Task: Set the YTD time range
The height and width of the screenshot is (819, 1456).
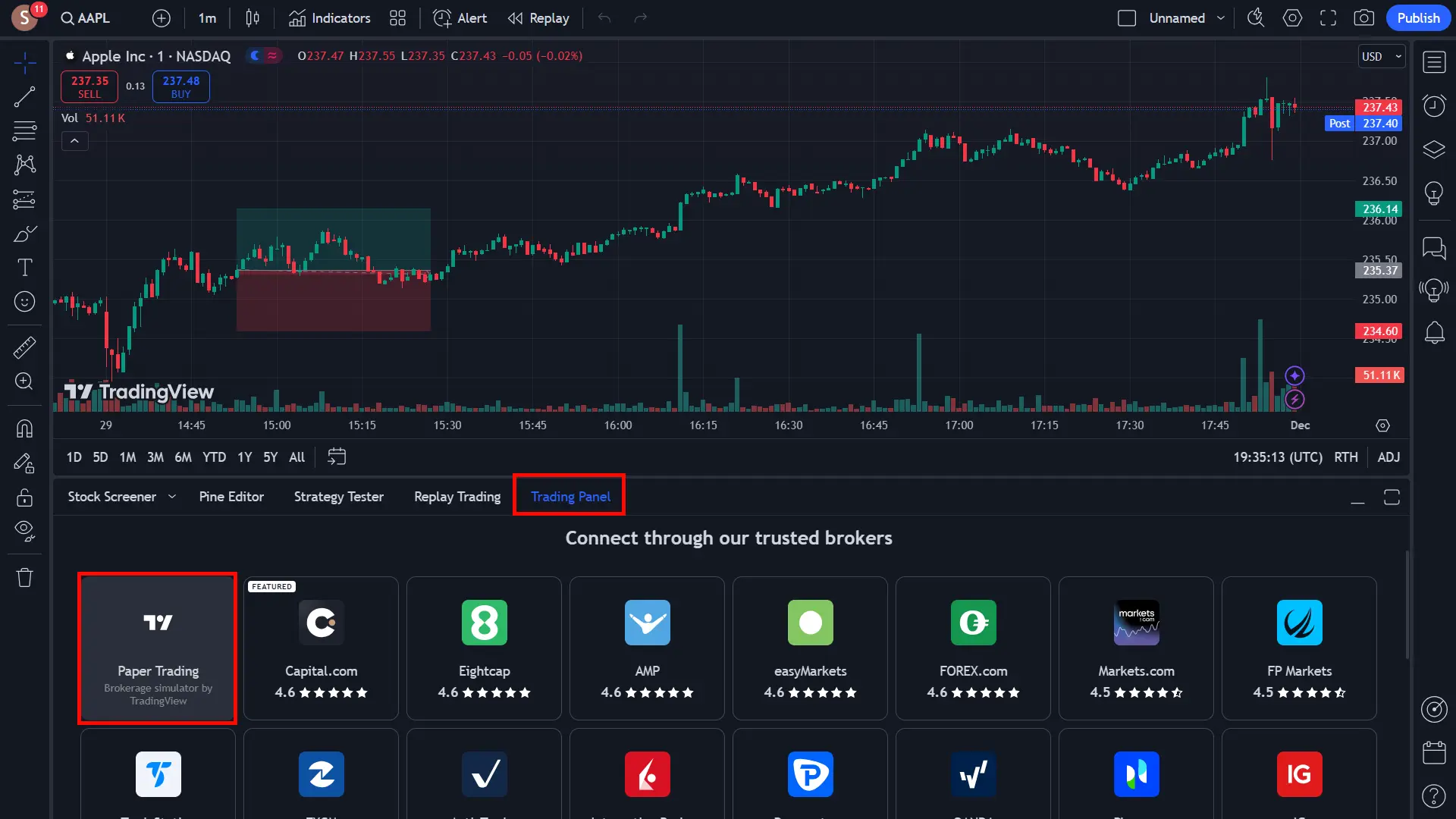Action: pyautogui.click(x=214, y=457)
